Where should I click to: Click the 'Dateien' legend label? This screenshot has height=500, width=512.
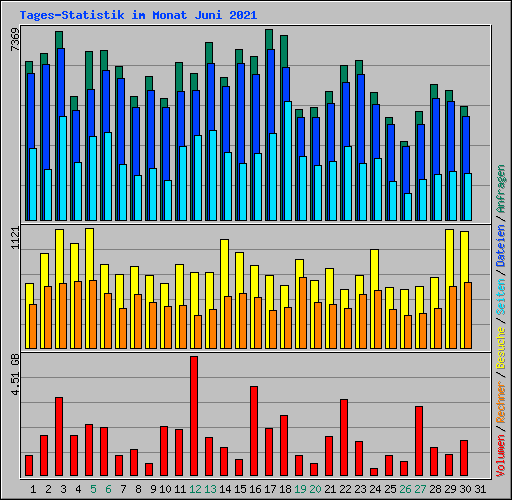[x=501, y=246]
